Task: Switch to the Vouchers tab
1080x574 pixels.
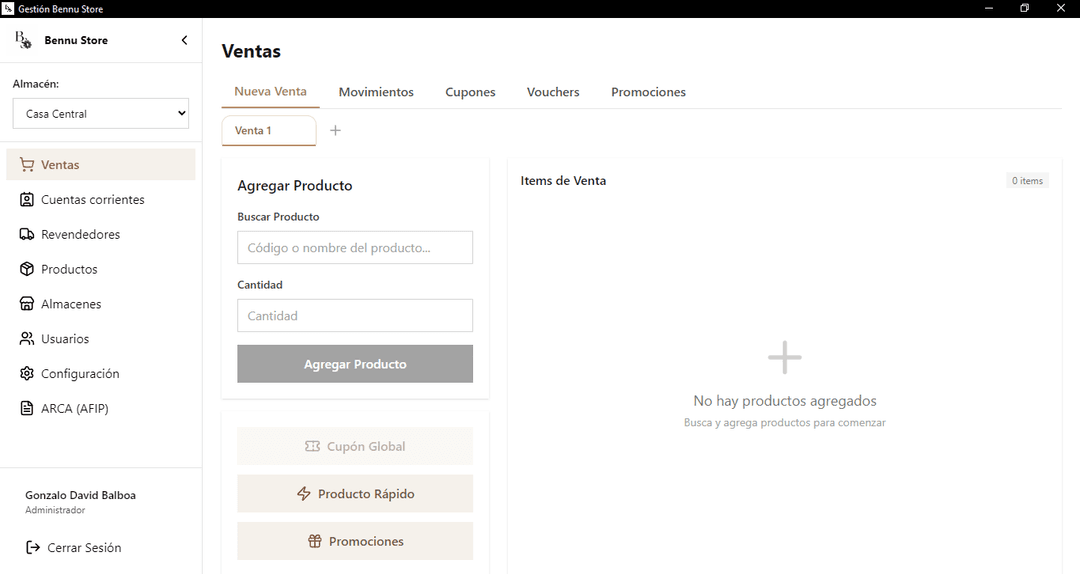Action: pos(553,92)
